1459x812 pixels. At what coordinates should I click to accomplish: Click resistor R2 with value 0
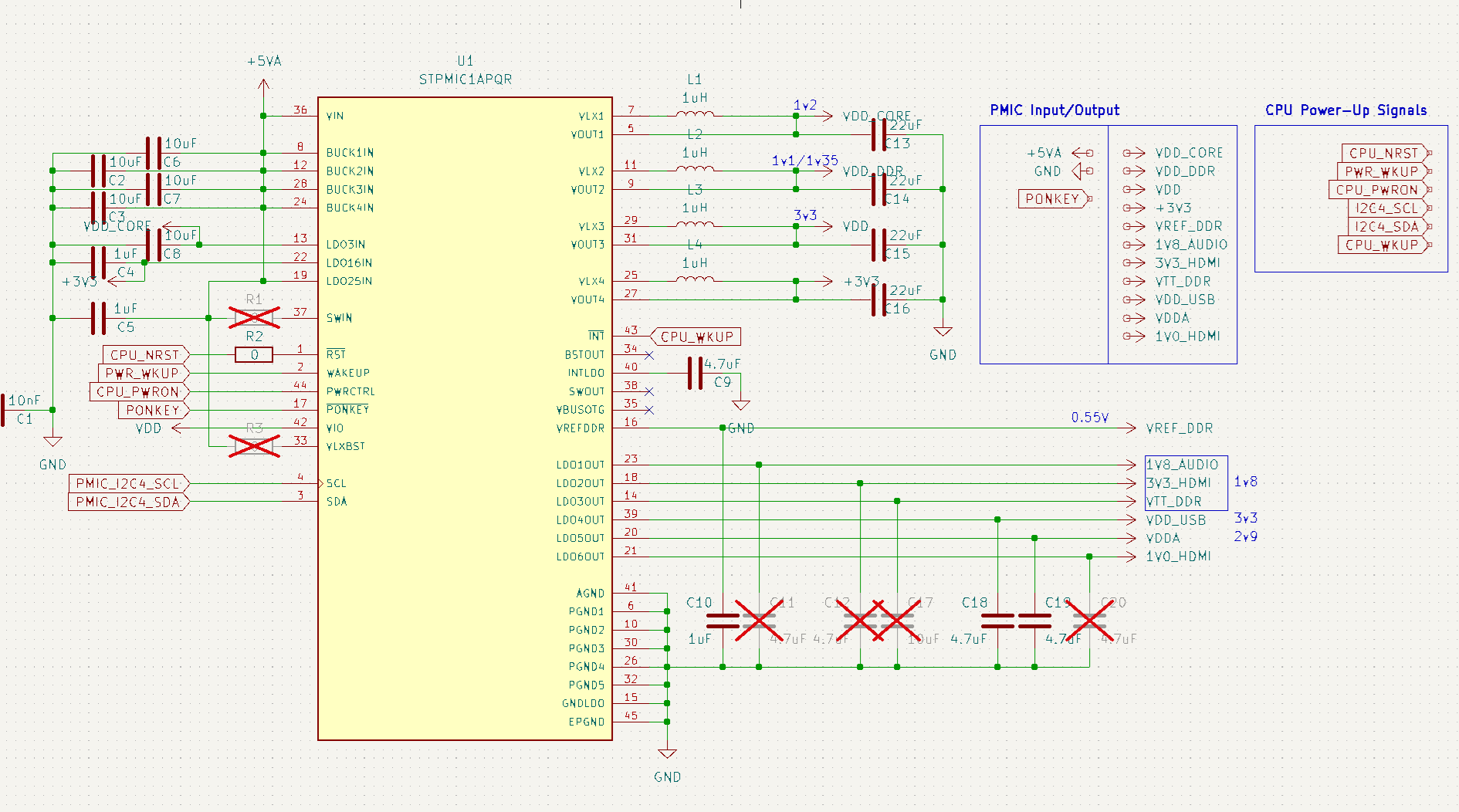[x=253, y=354]
